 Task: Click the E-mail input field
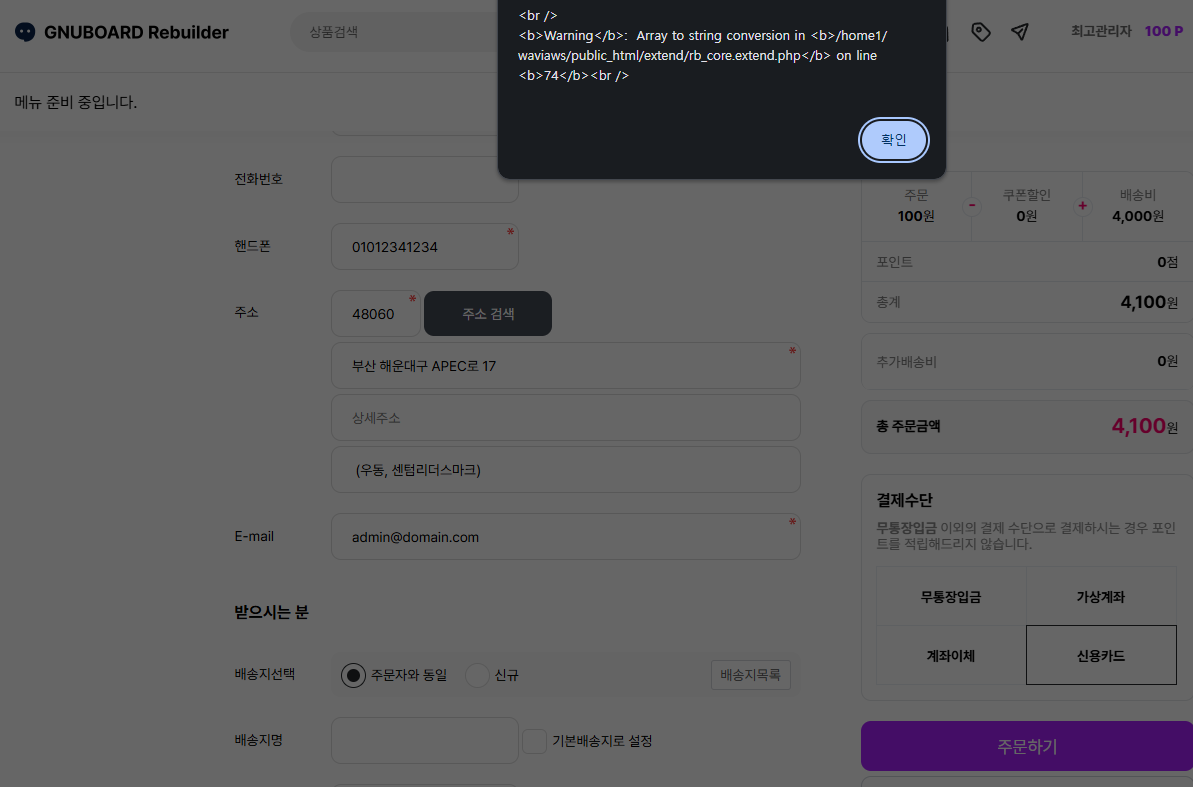(565, 537)
